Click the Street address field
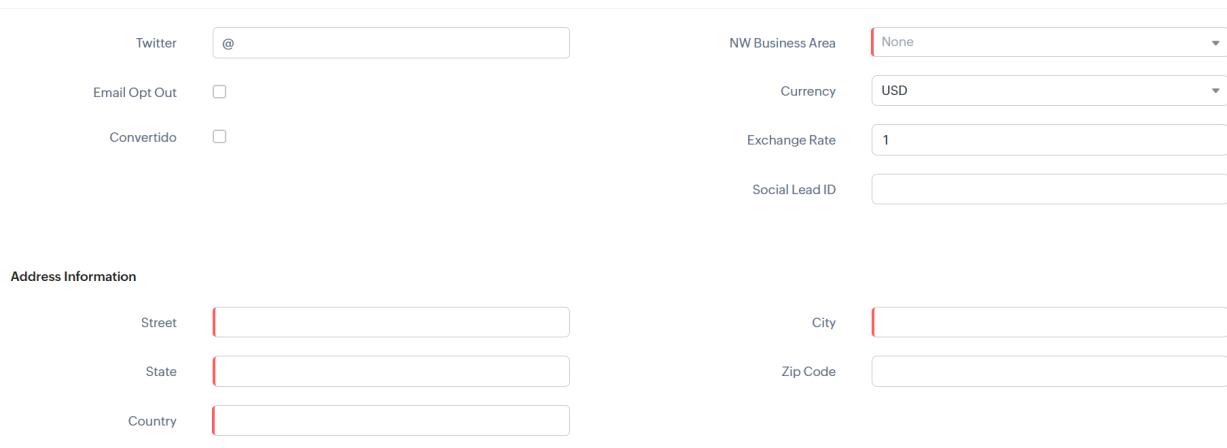Screen dimensions: 1227x448 [x=391, y=322]
